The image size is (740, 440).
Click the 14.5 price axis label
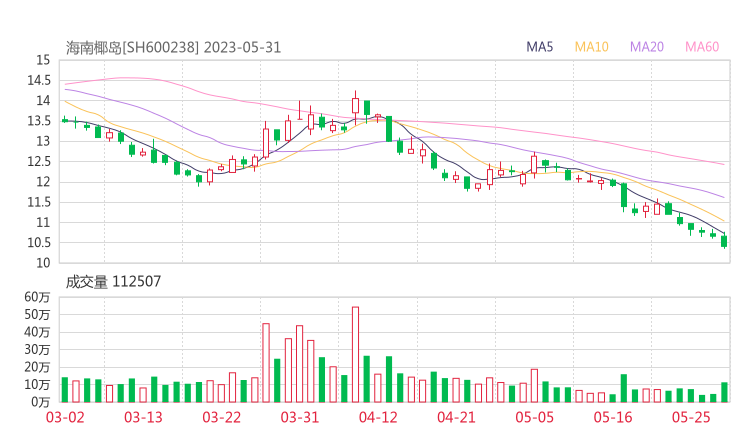click(39, 80)
